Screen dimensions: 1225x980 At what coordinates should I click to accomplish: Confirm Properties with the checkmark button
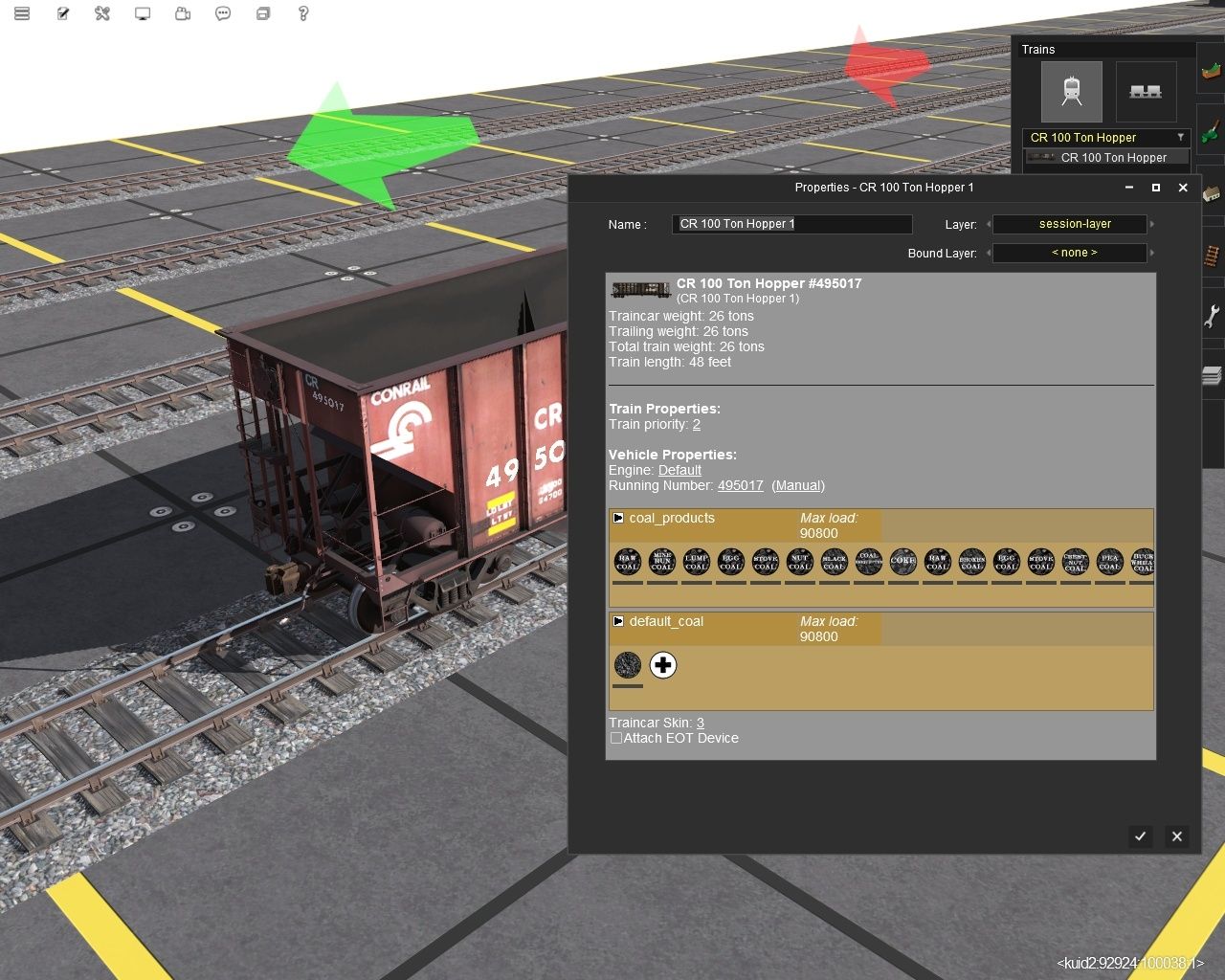point(1140,836)
